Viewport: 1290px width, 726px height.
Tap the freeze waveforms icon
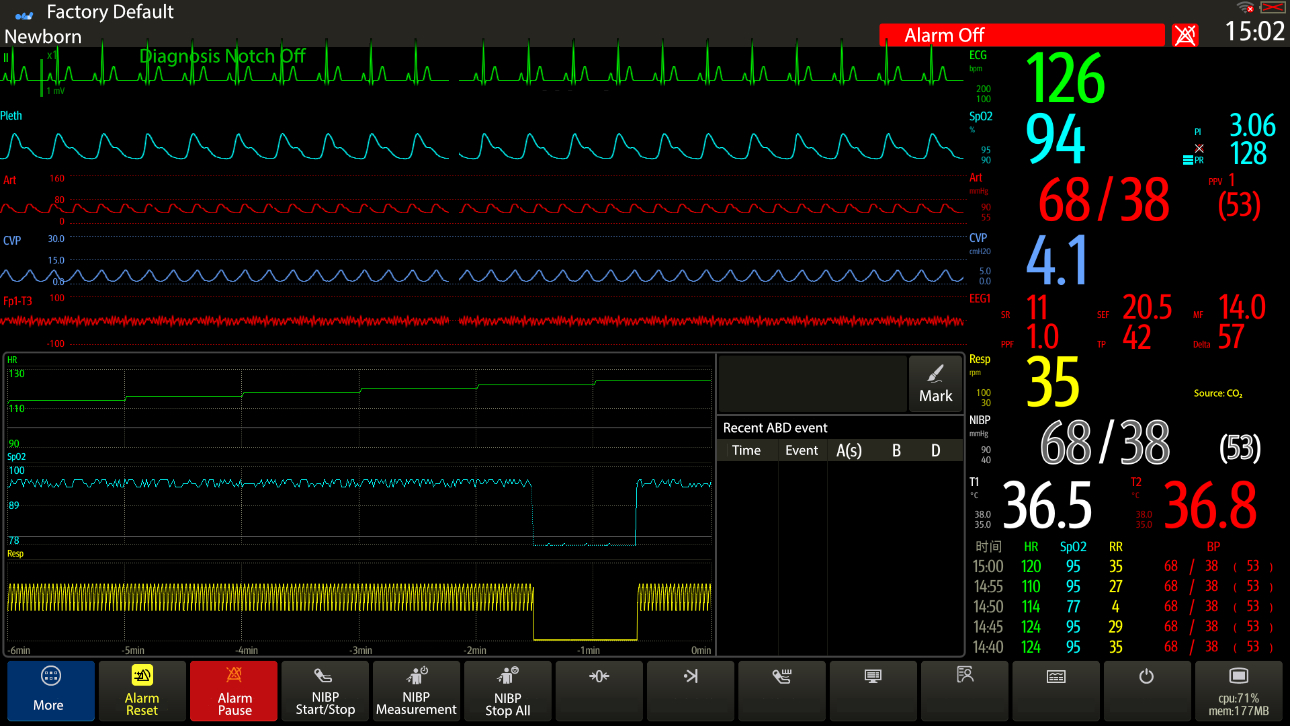coord(690,691)
